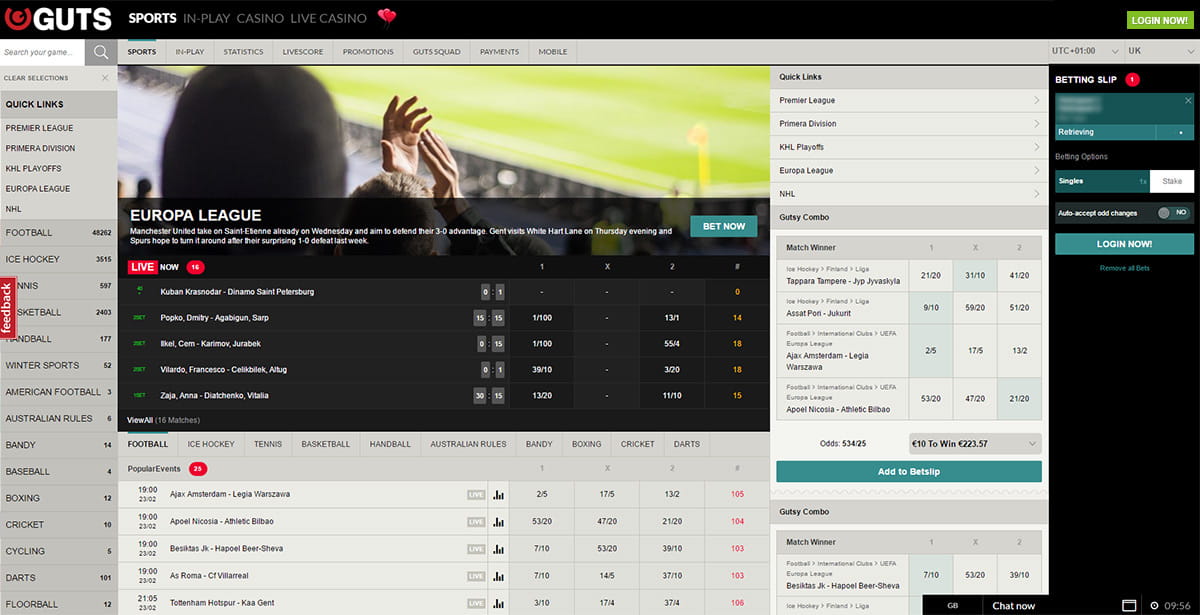Click the search magnifier icon
The image size is (1200, 615).
point(101,52)
